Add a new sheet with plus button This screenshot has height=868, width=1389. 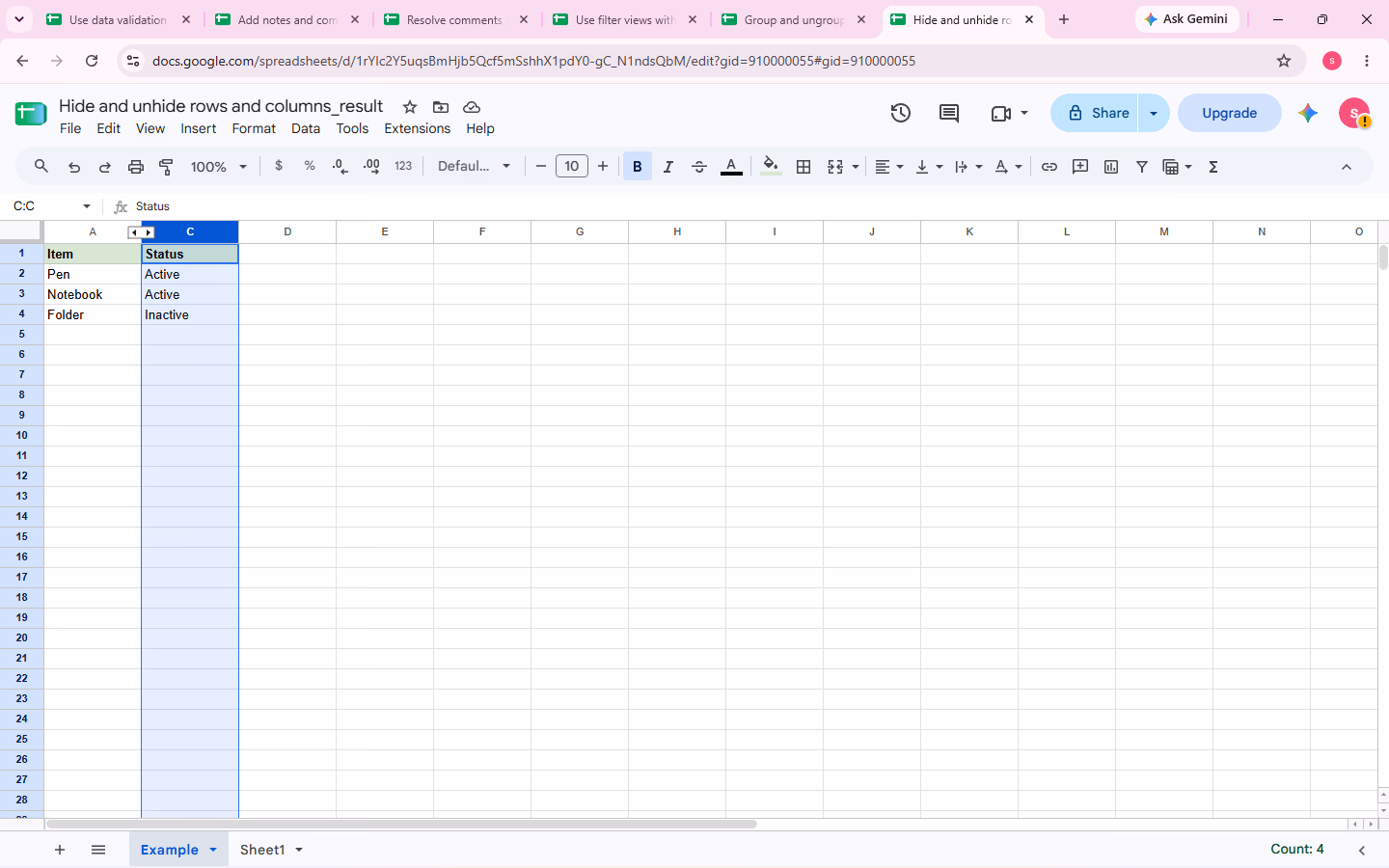click(x=60, y=850)
